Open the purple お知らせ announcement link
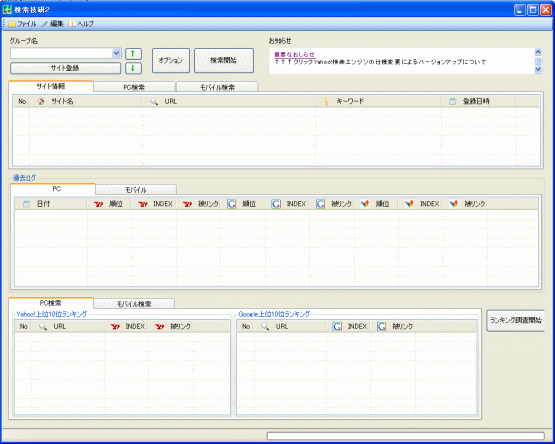Image resolution: width=555 pixels, height=444 pixels. click(x=294, y=55)
